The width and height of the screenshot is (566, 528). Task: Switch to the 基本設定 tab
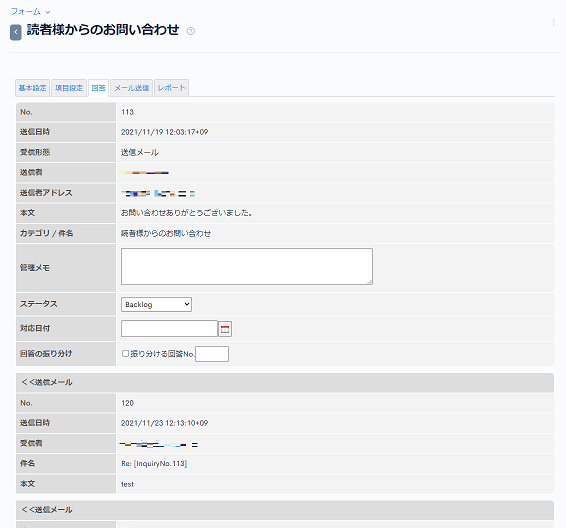click(x=32, y=88)
